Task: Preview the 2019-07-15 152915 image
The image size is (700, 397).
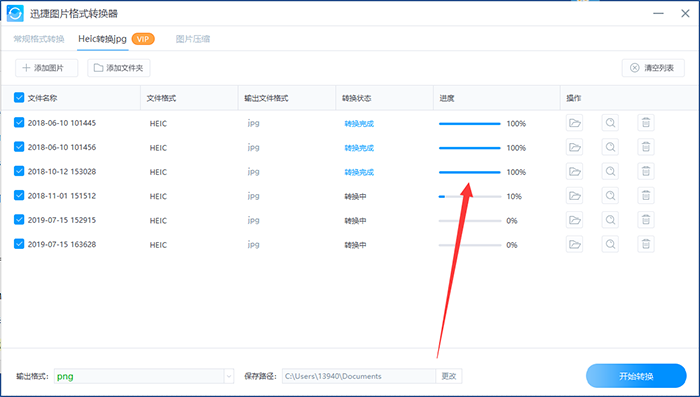Action: pos(610,220)
